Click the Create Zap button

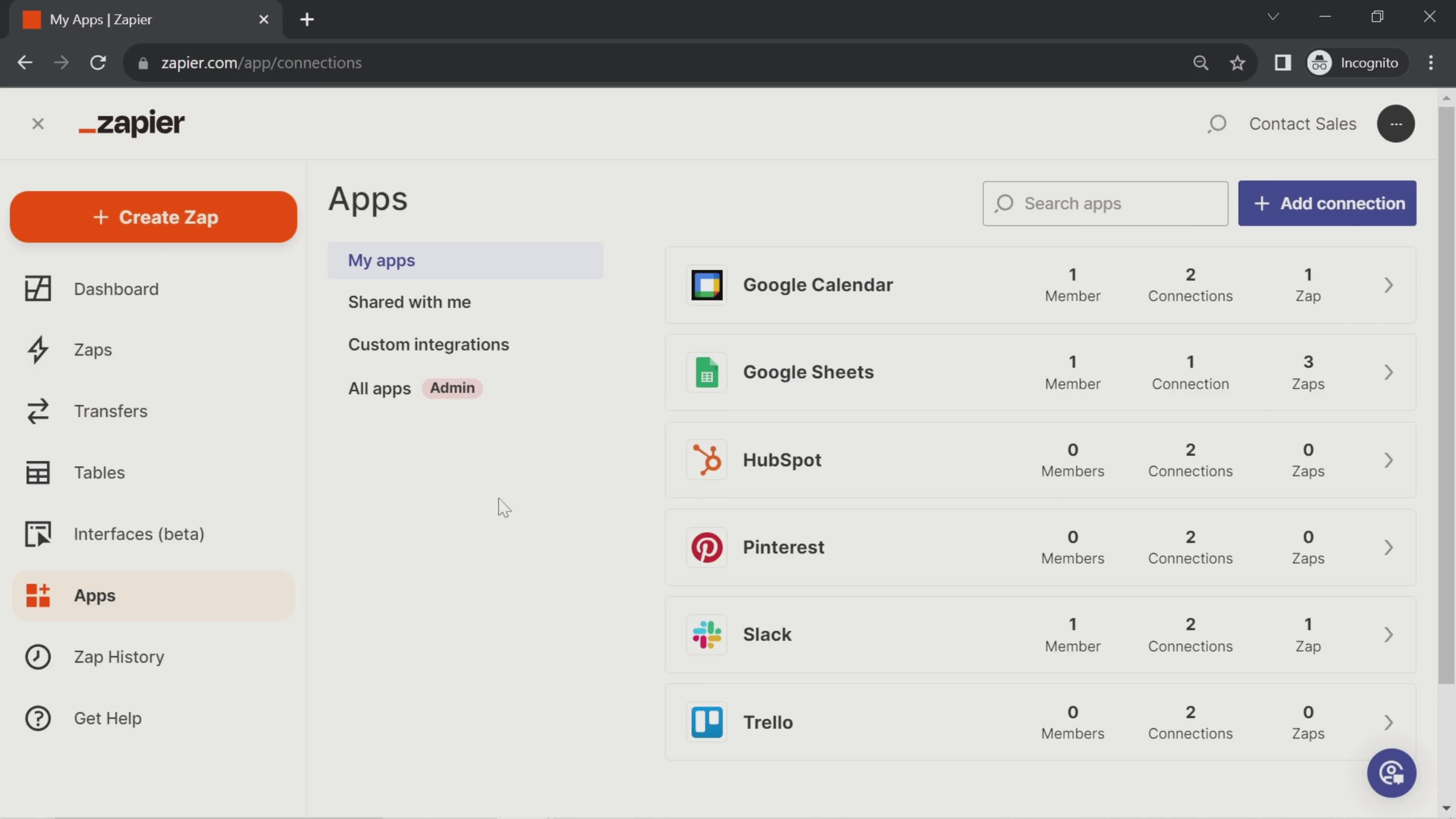coord(154,217)
